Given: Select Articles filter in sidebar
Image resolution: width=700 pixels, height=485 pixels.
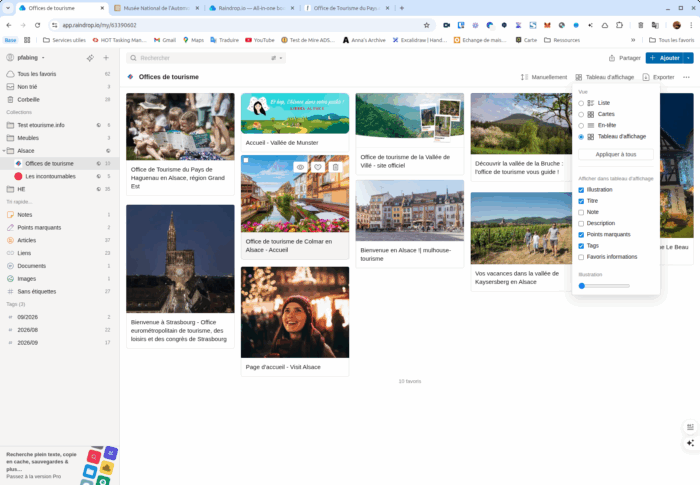Looking at the screenshot, I should 27,240.
